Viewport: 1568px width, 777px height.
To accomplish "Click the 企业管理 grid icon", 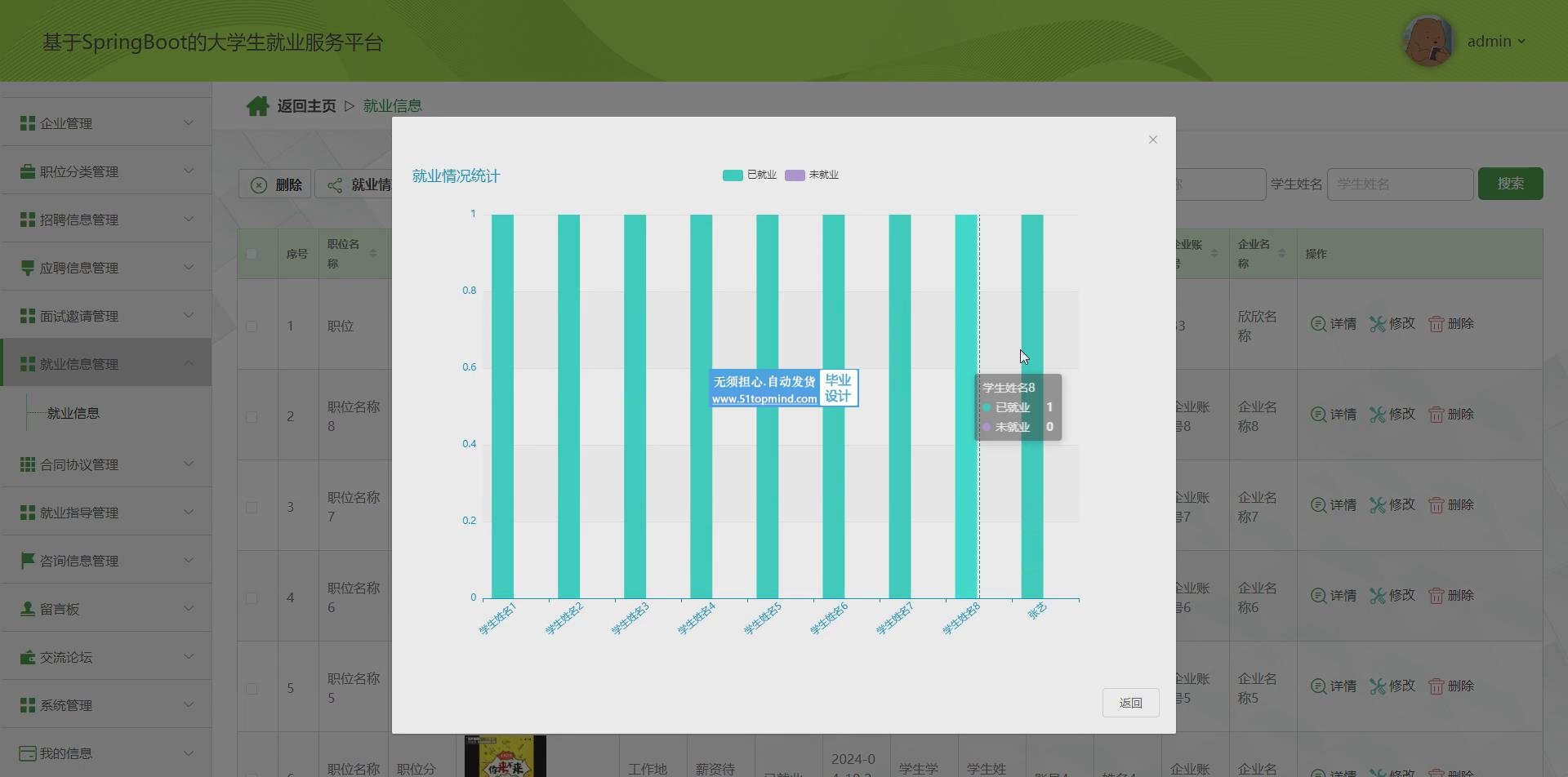I will pyautogui.click(x=27, y=123).
